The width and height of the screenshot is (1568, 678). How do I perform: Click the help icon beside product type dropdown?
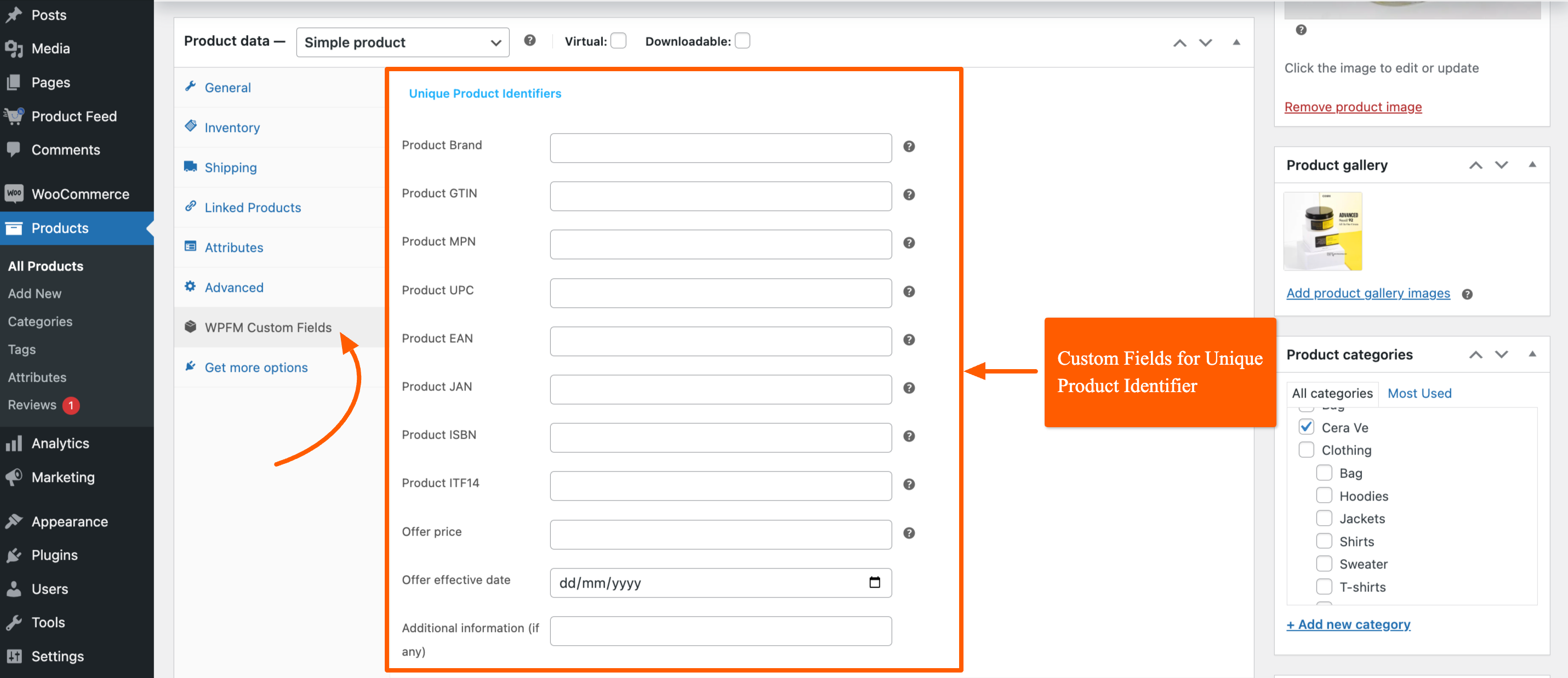coord(529,40)
